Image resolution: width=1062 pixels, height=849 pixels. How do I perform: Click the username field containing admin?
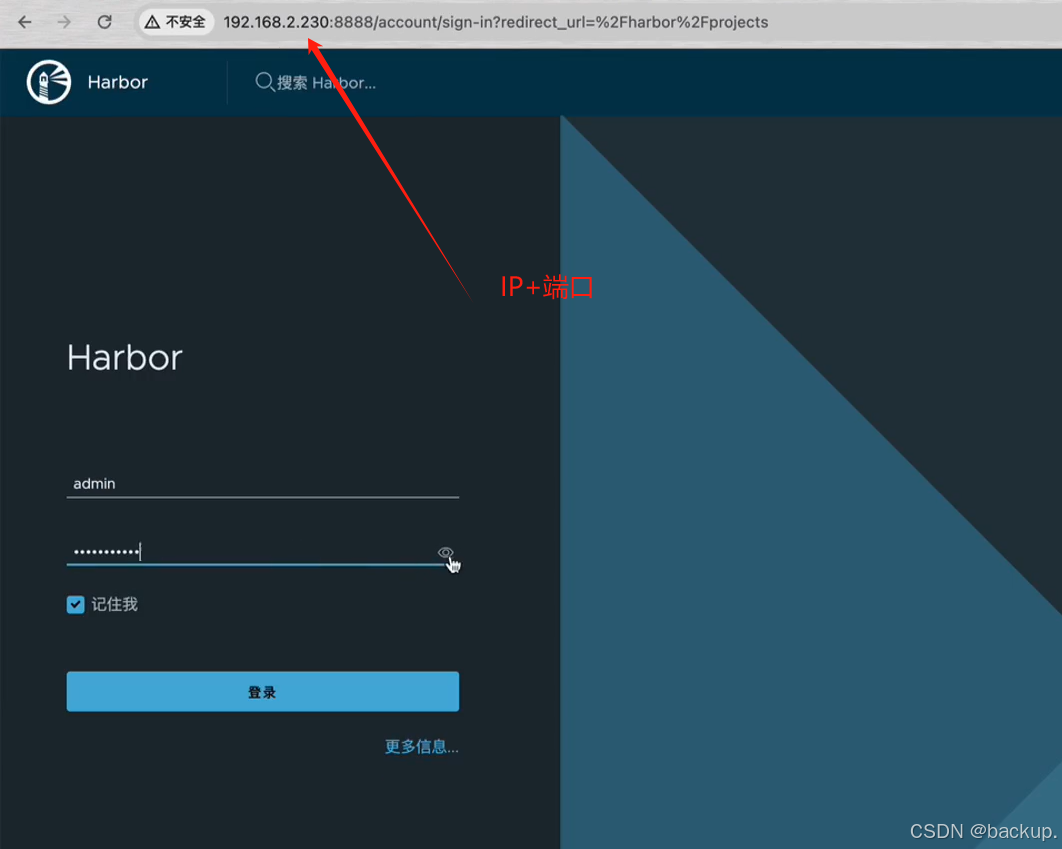pos(263,484)
